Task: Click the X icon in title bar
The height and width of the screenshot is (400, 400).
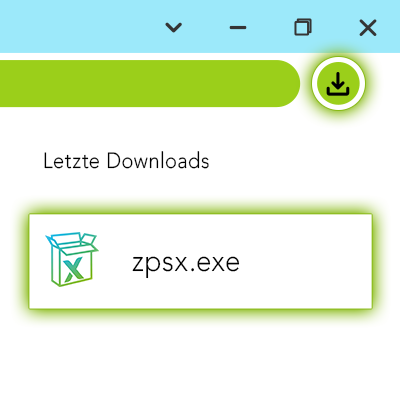Action: 368,27
